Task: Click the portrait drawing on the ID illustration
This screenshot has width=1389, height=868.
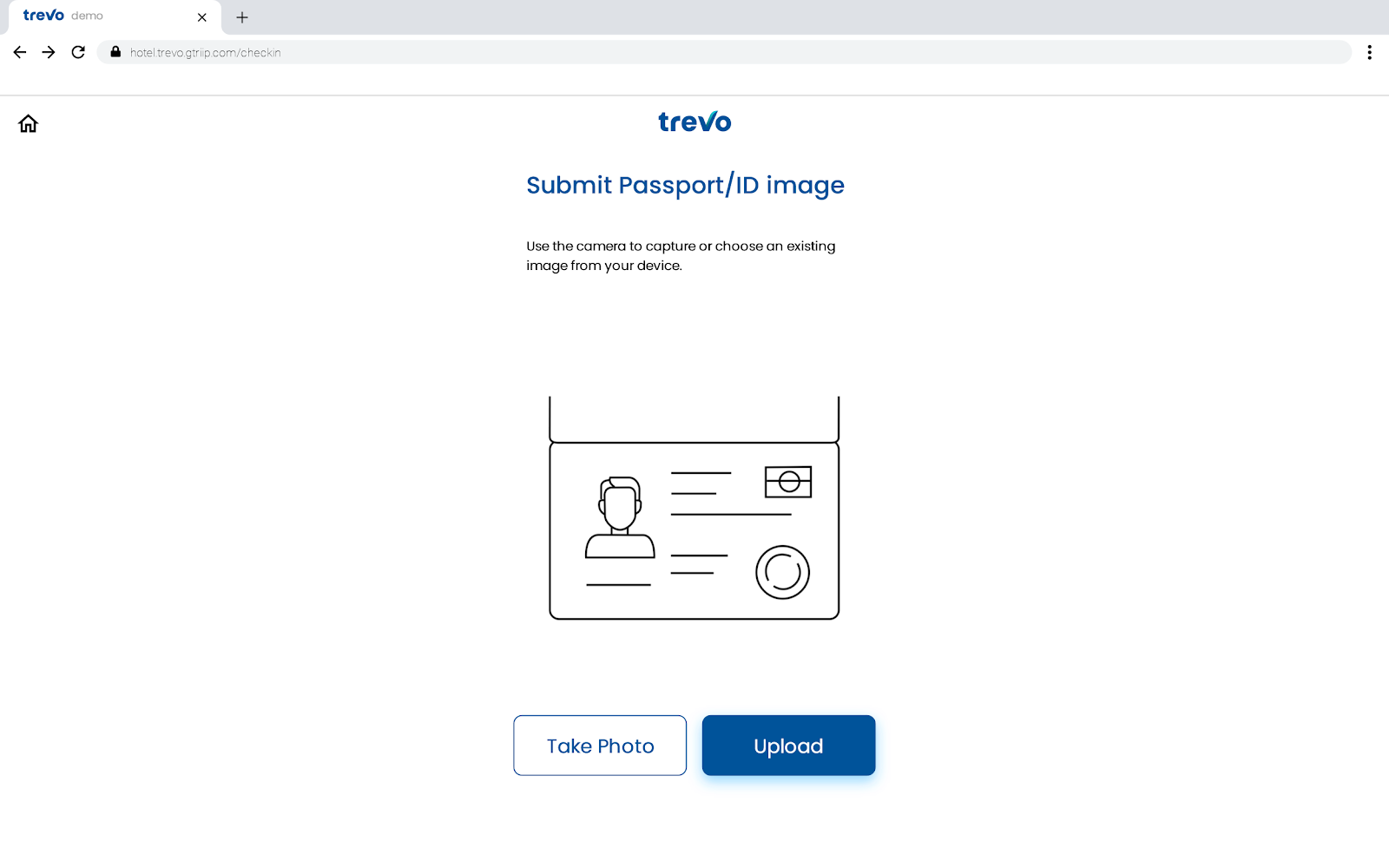Action: 619,516
